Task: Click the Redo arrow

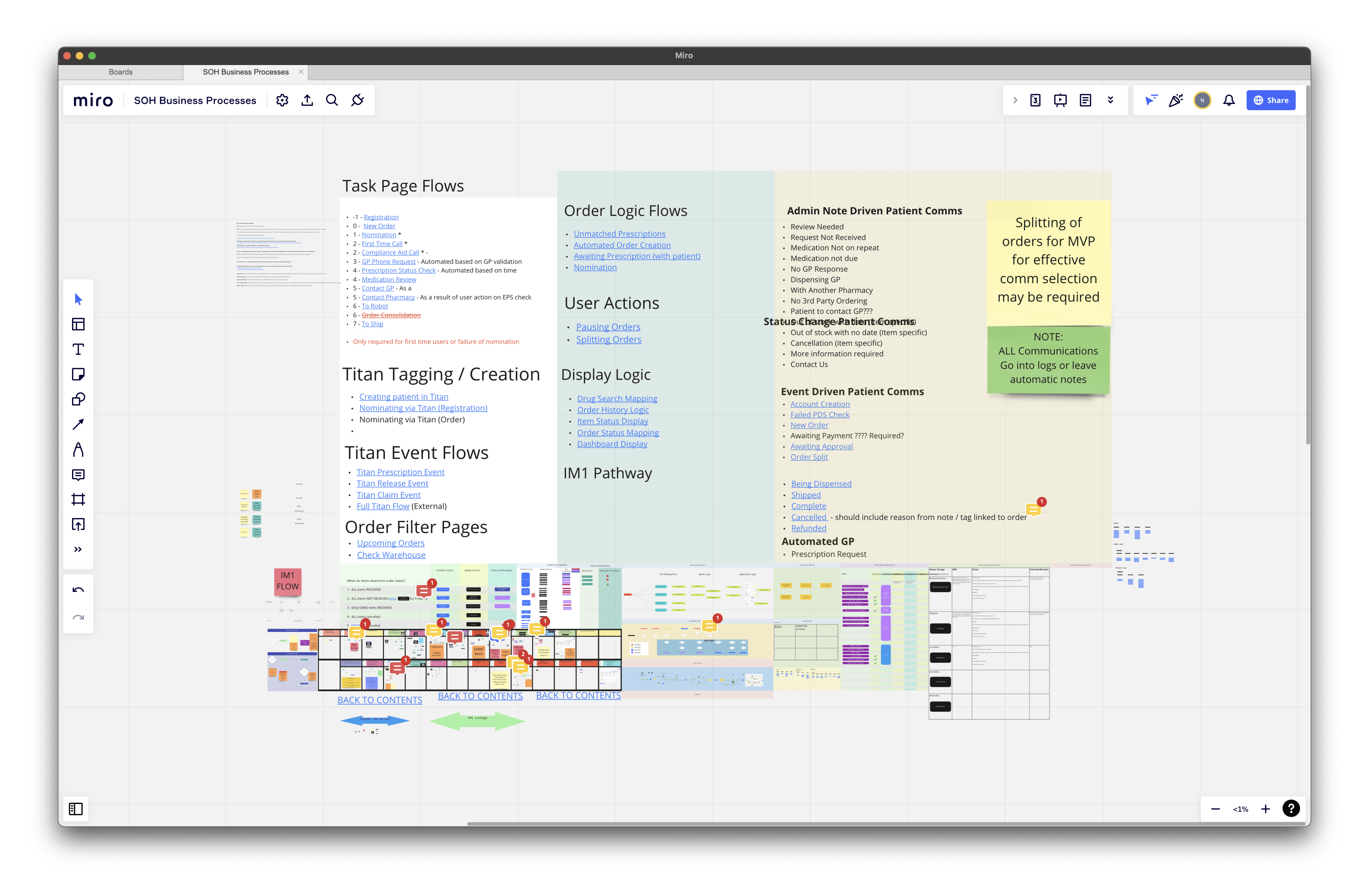Action: [x=78, y=617]
